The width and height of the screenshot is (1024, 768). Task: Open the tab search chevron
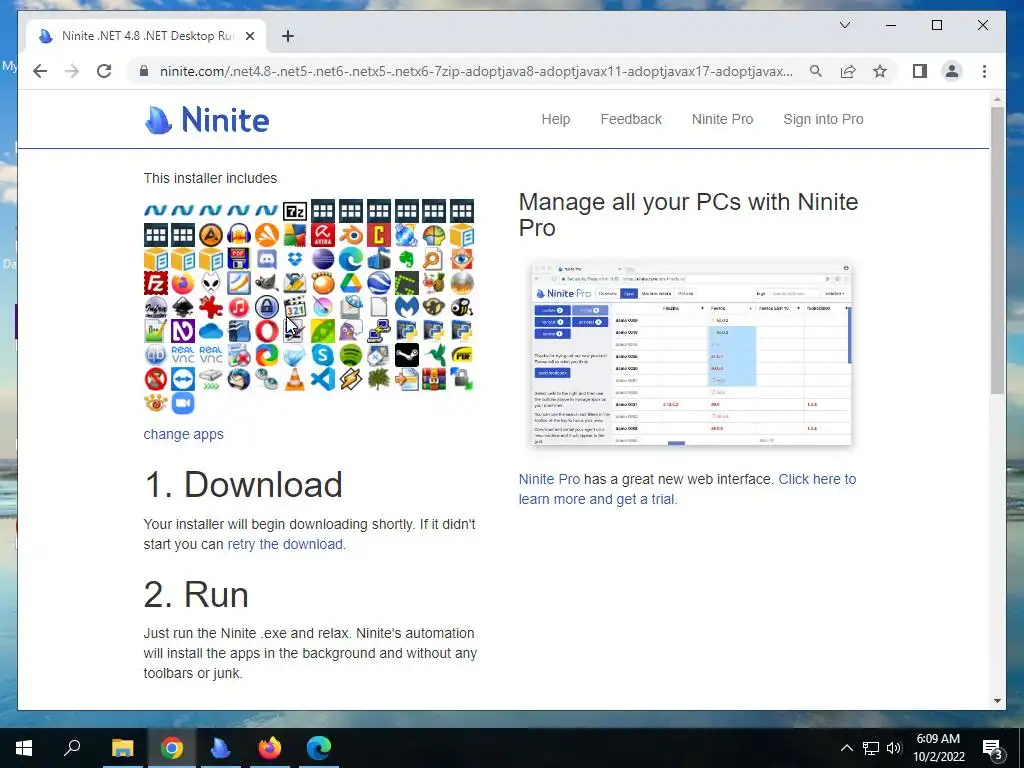coord(844,25)
